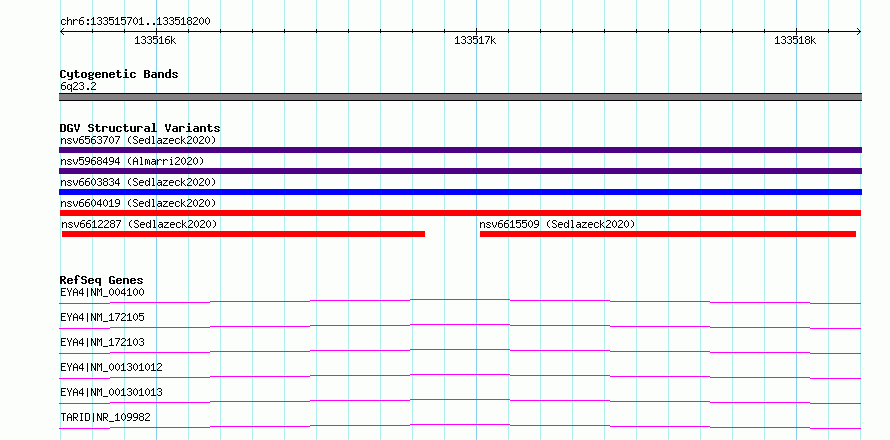
Task: Select the nsv5968494 (Almarri2020) variant bar
Action: pos(460,171)
